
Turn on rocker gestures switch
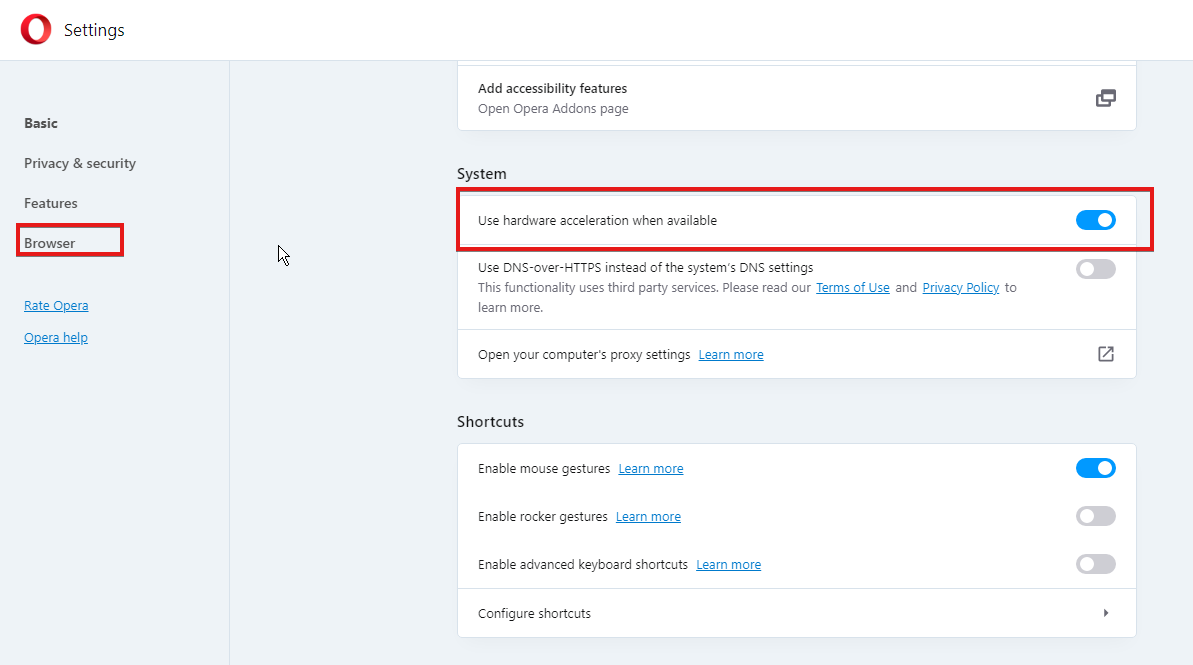(1096, 516)
